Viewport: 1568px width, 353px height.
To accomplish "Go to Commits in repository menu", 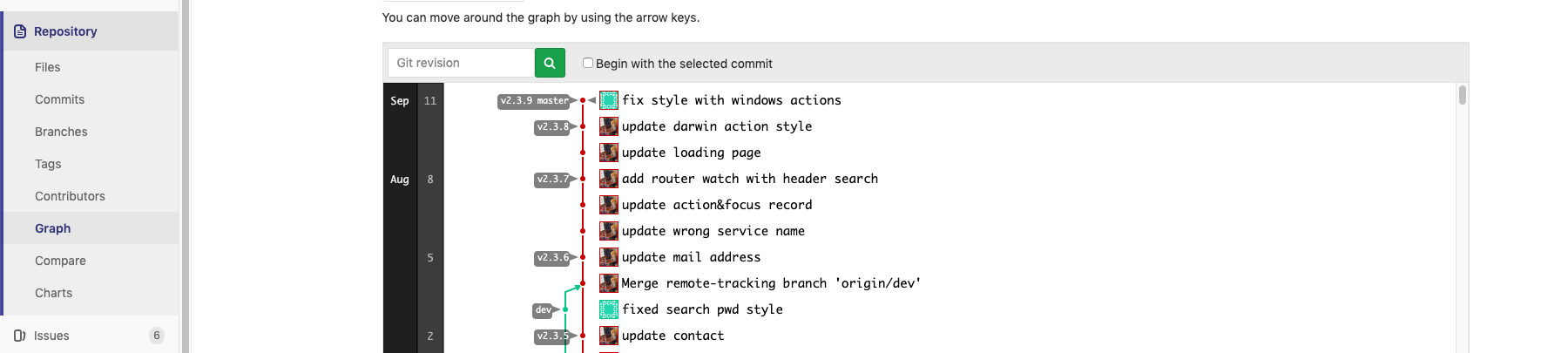I will point(59,99).
